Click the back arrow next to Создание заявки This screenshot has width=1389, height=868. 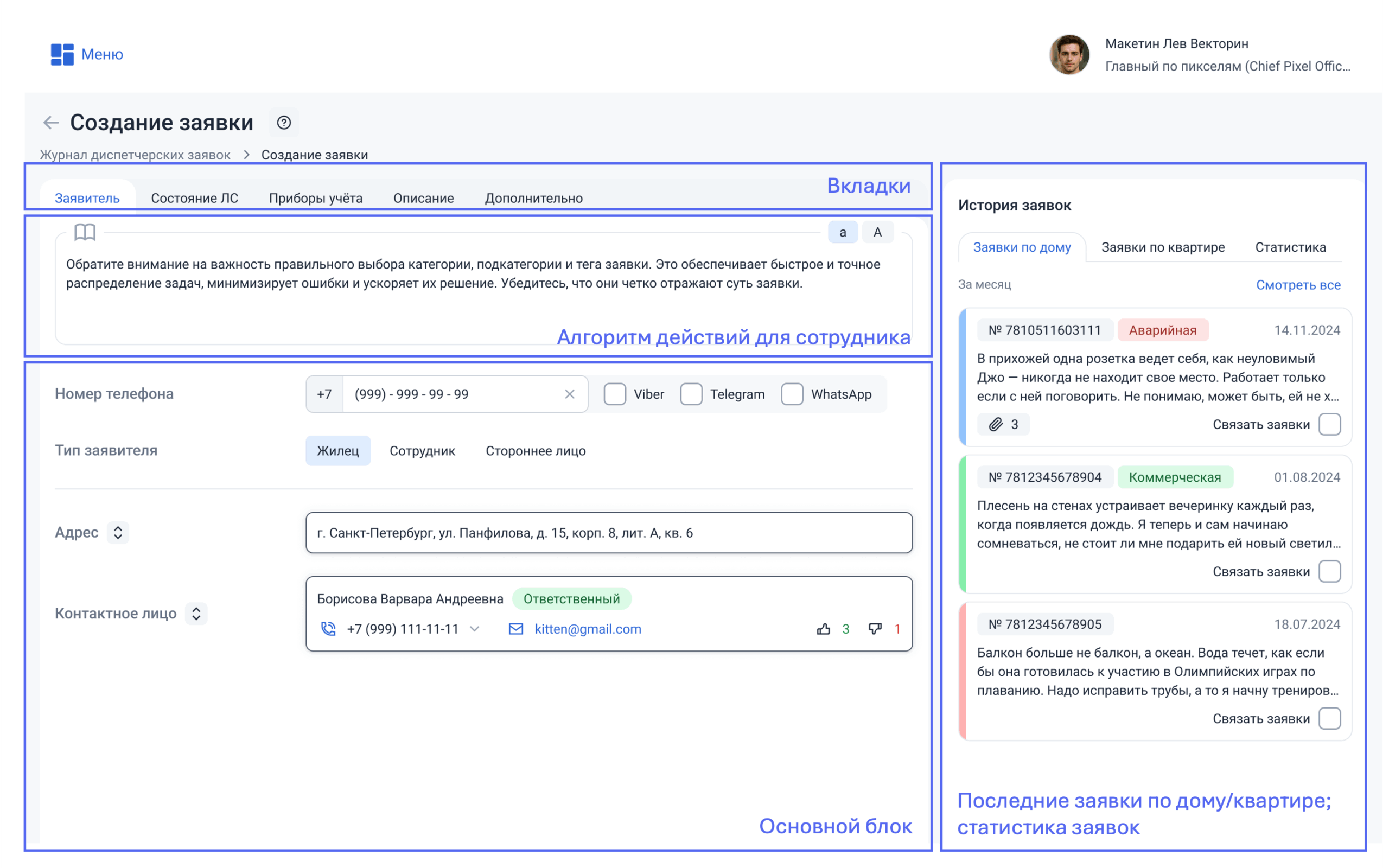click(51, 122)
